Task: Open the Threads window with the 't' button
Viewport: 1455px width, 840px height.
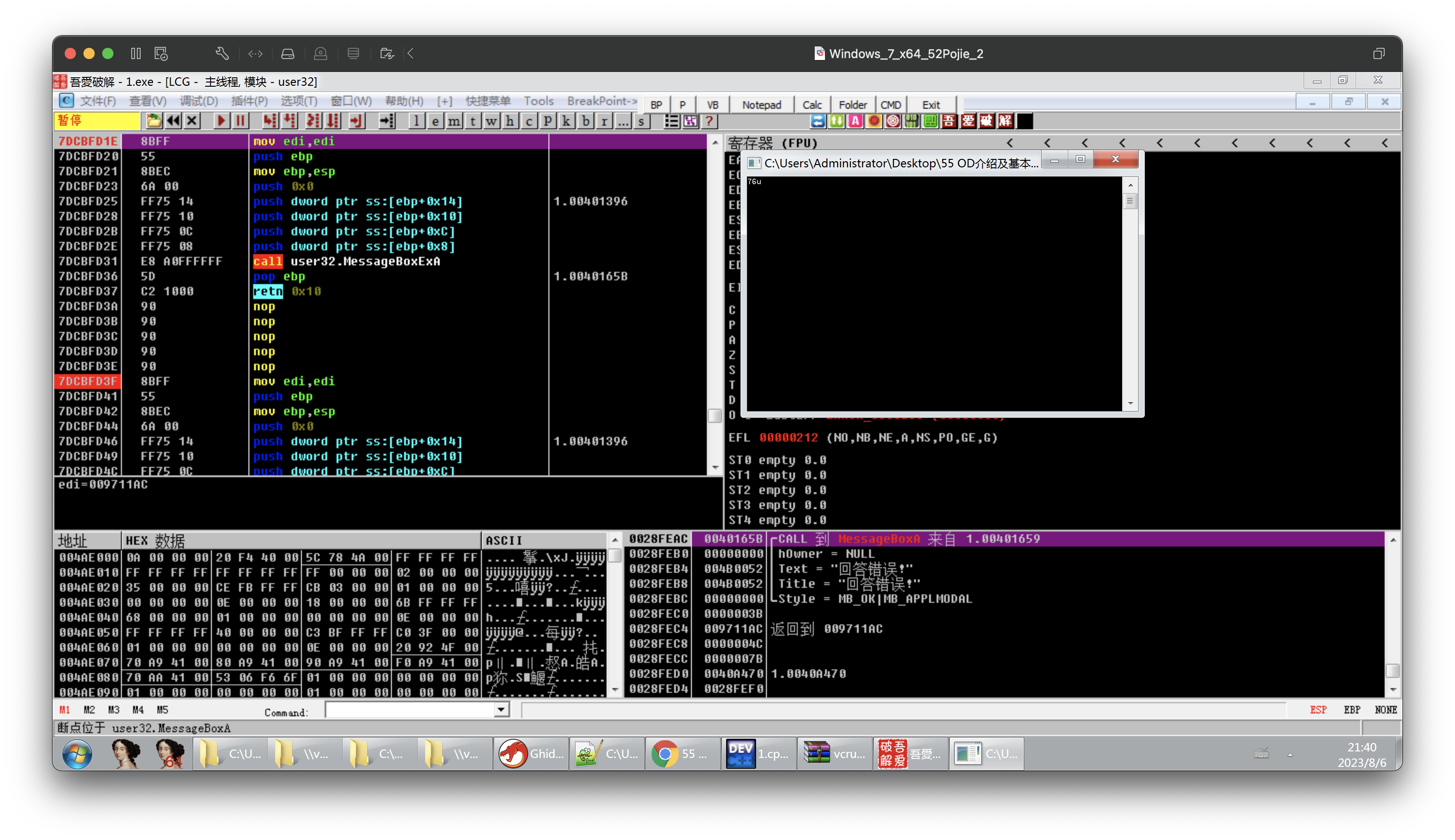Action: coord(472,121)
